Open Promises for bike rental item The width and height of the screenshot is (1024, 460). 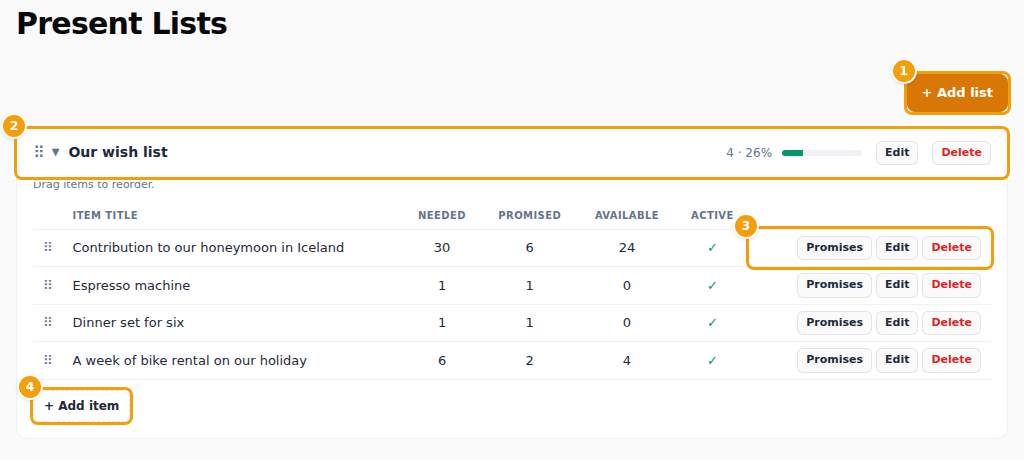(834, 360)
